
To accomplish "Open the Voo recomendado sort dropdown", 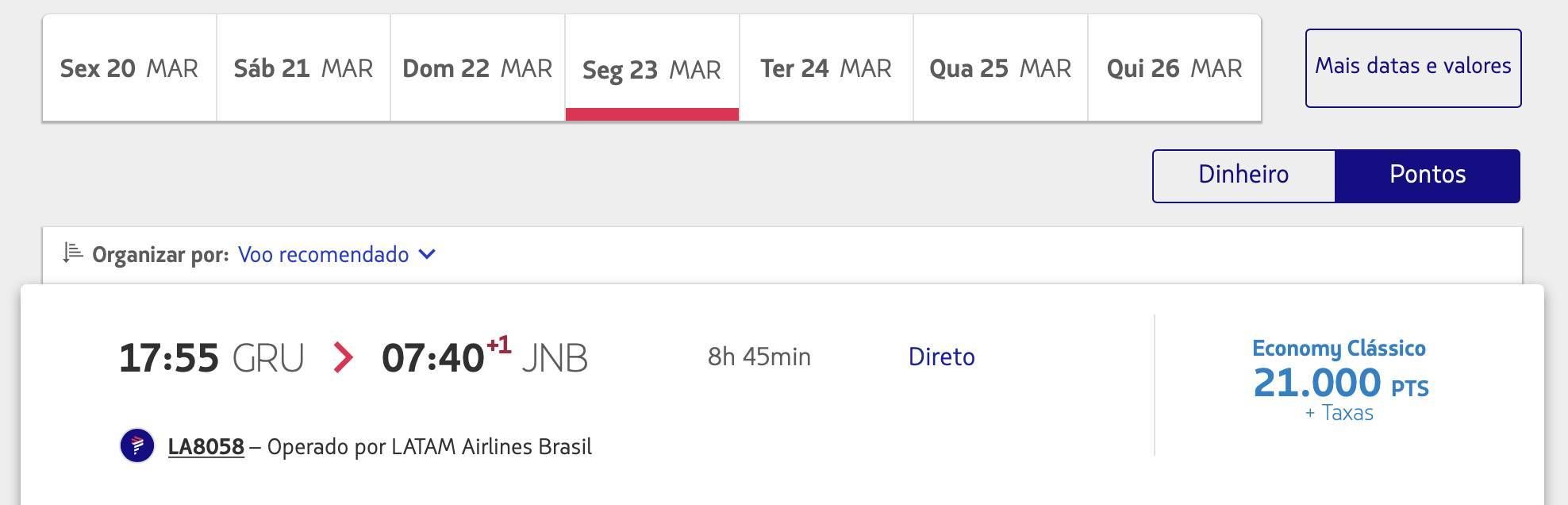I will click(337, 255).
